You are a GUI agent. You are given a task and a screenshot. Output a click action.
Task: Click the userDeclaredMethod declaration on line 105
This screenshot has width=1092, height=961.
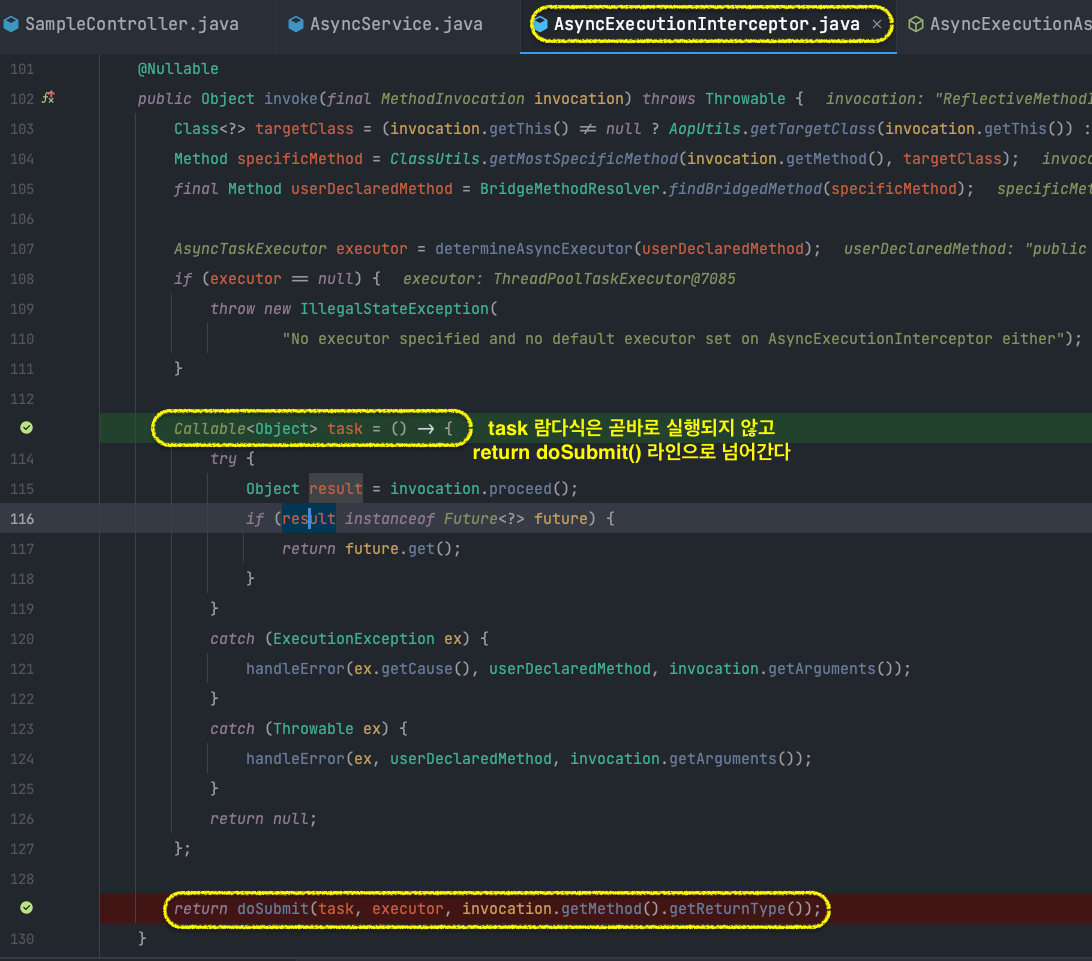tap(372, 189)
